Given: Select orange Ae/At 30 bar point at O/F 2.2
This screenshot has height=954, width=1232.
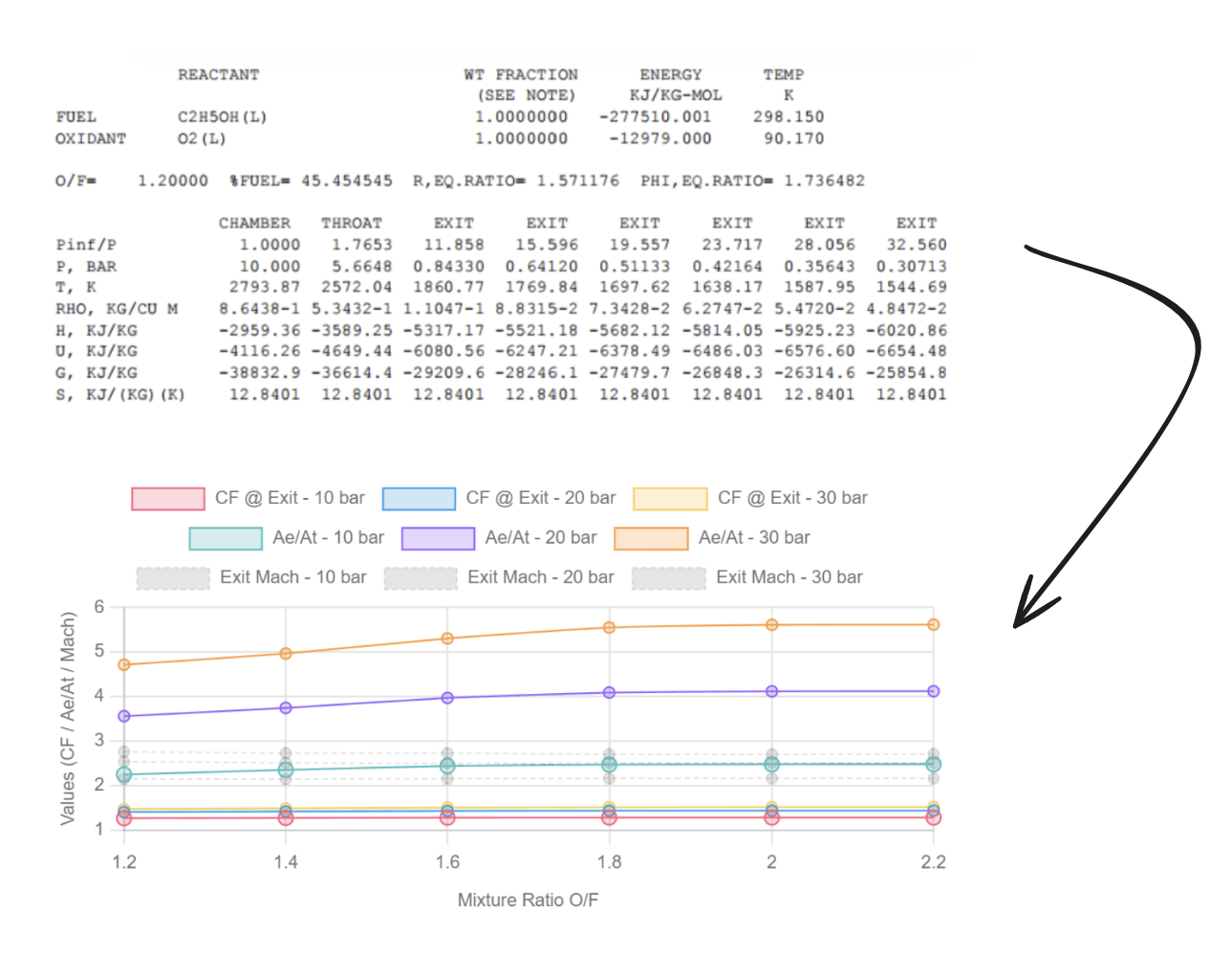Looking at the screenshot, I should click(934, 624).
